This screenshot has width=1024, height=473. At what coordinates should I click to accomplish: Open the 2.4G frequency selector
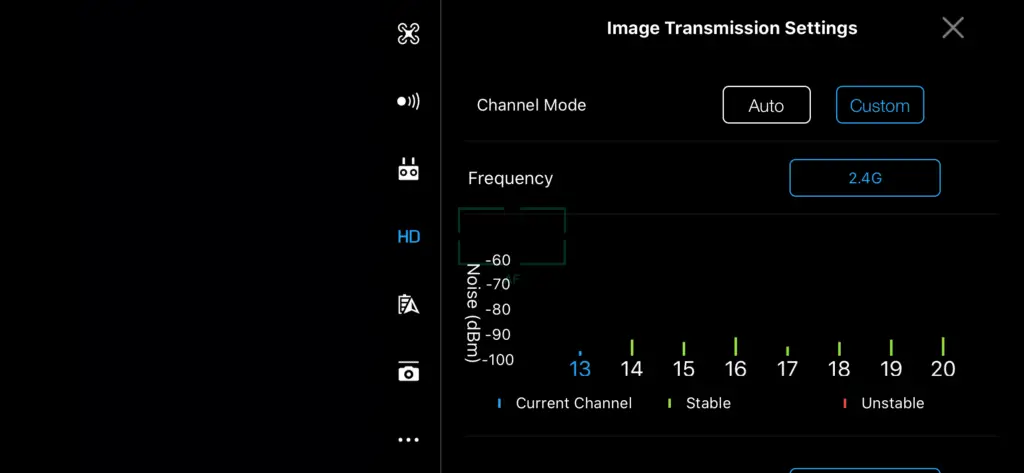point(865,178)
